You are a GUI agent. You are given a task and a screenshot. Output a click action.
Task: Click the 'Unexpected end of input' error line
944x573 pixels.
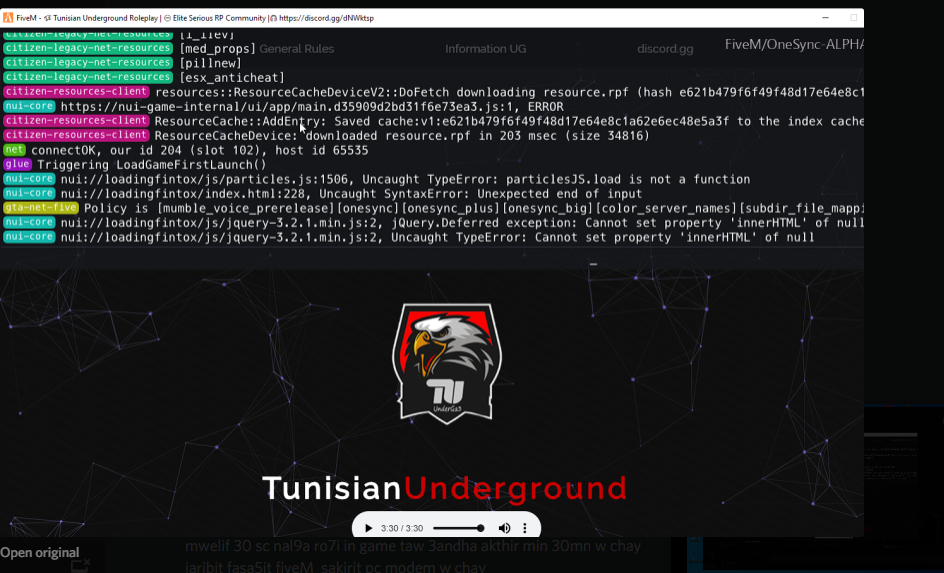click(351, 194)
